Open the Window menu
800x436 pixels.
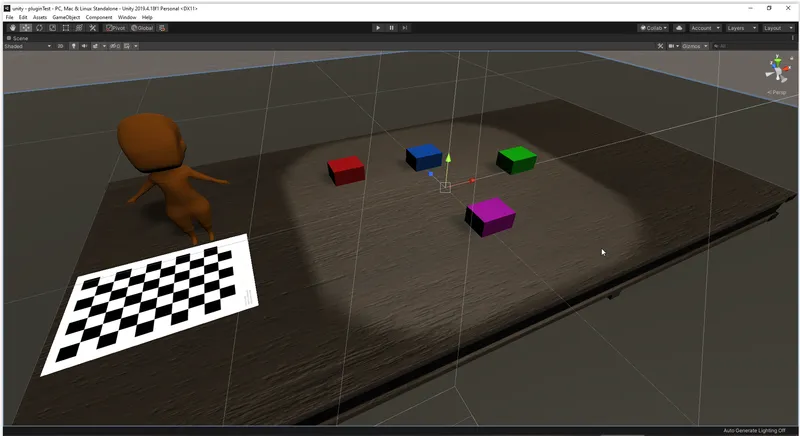(127, 17)
